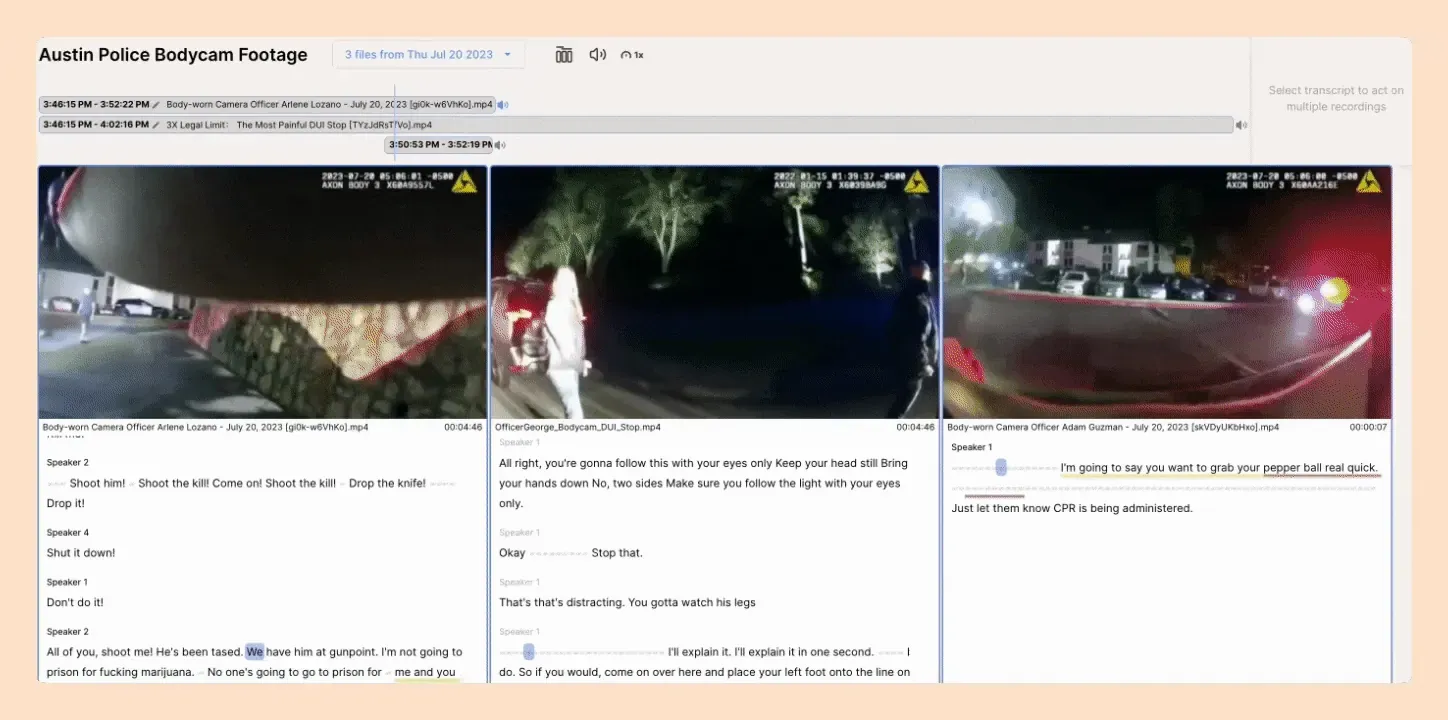Screen dimensions: 1448x720
Task: Click the Arlene Lozano bodycam video thumbnail
Action: [x=263, y=292]
